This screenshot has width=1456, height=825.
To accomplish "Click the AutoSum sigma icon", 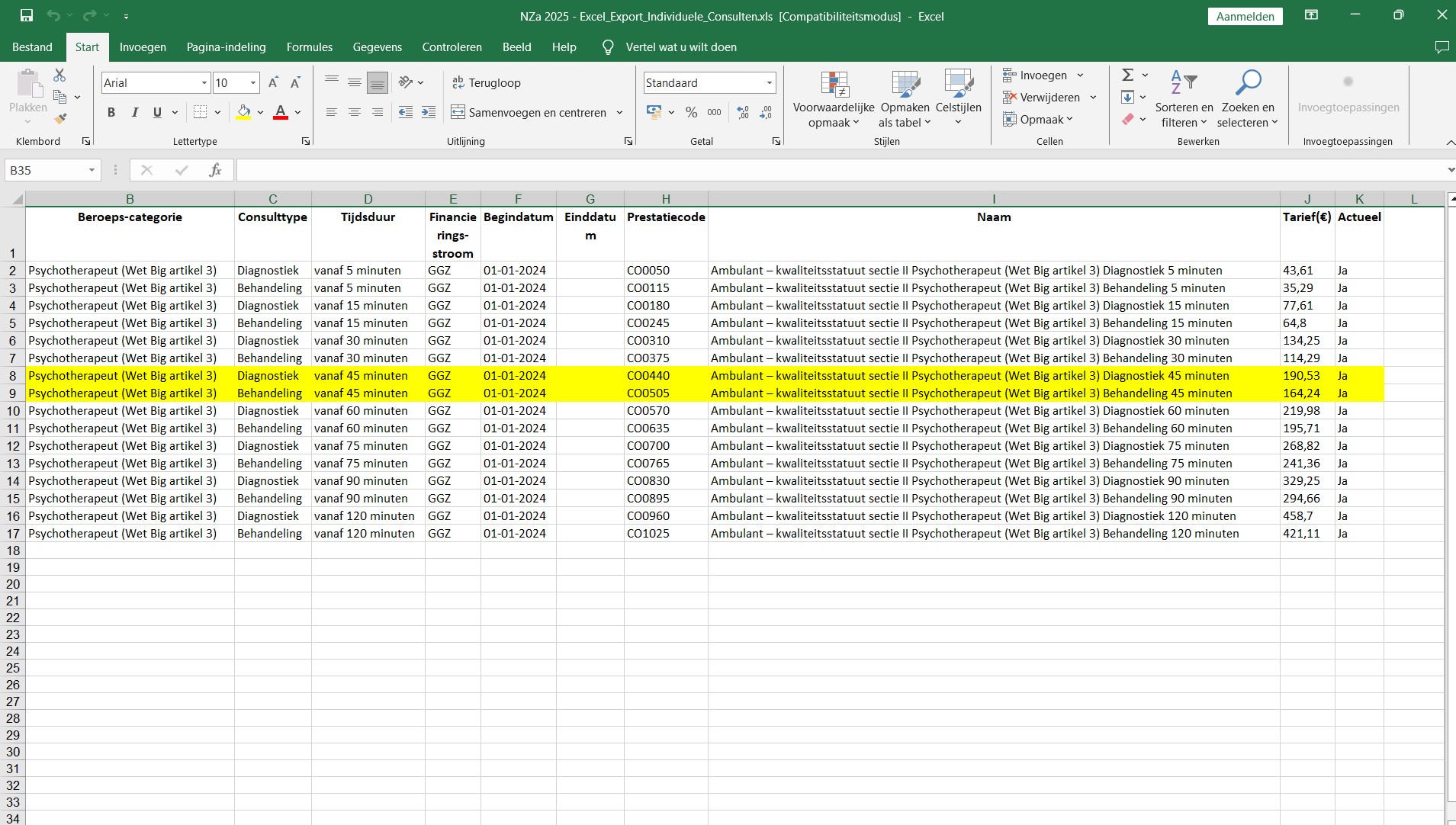I will [1127, 75].
